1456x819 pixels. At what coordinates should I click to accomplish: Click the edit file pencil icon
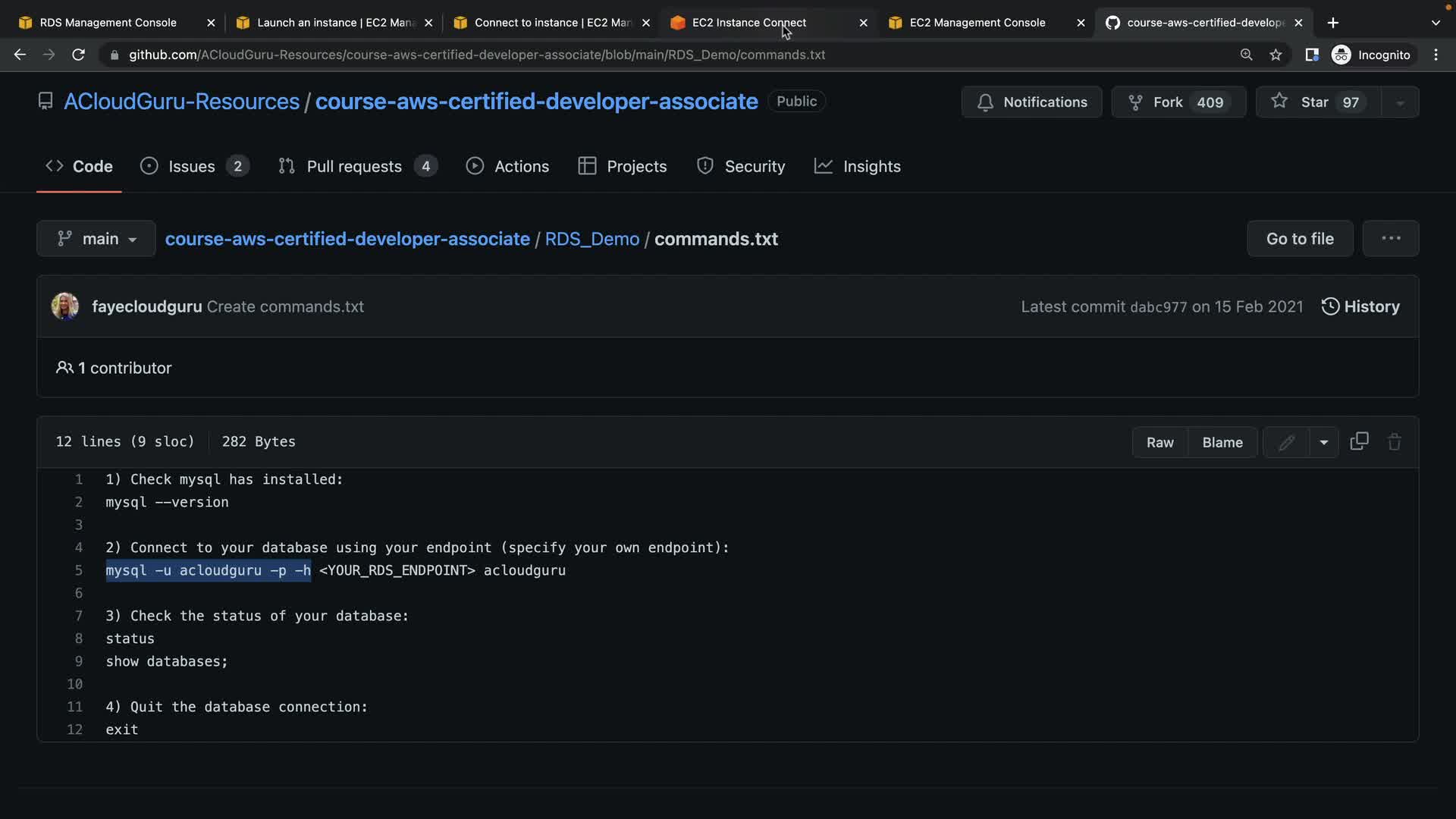point(1286,442)
